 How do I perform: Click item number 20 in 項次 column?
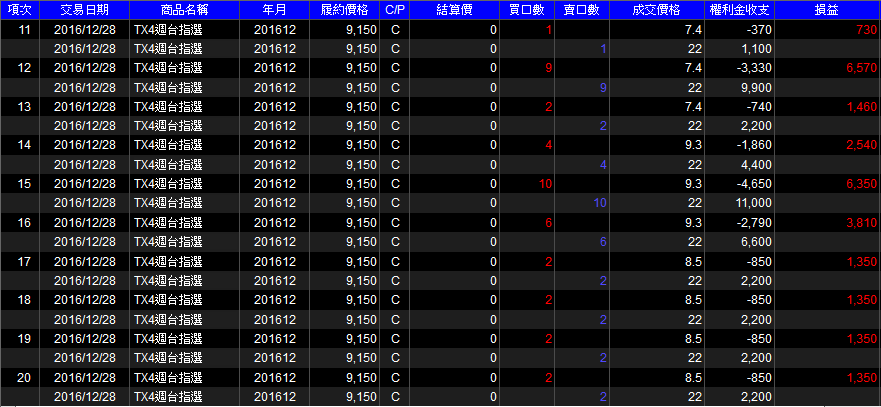pos(24,377)
